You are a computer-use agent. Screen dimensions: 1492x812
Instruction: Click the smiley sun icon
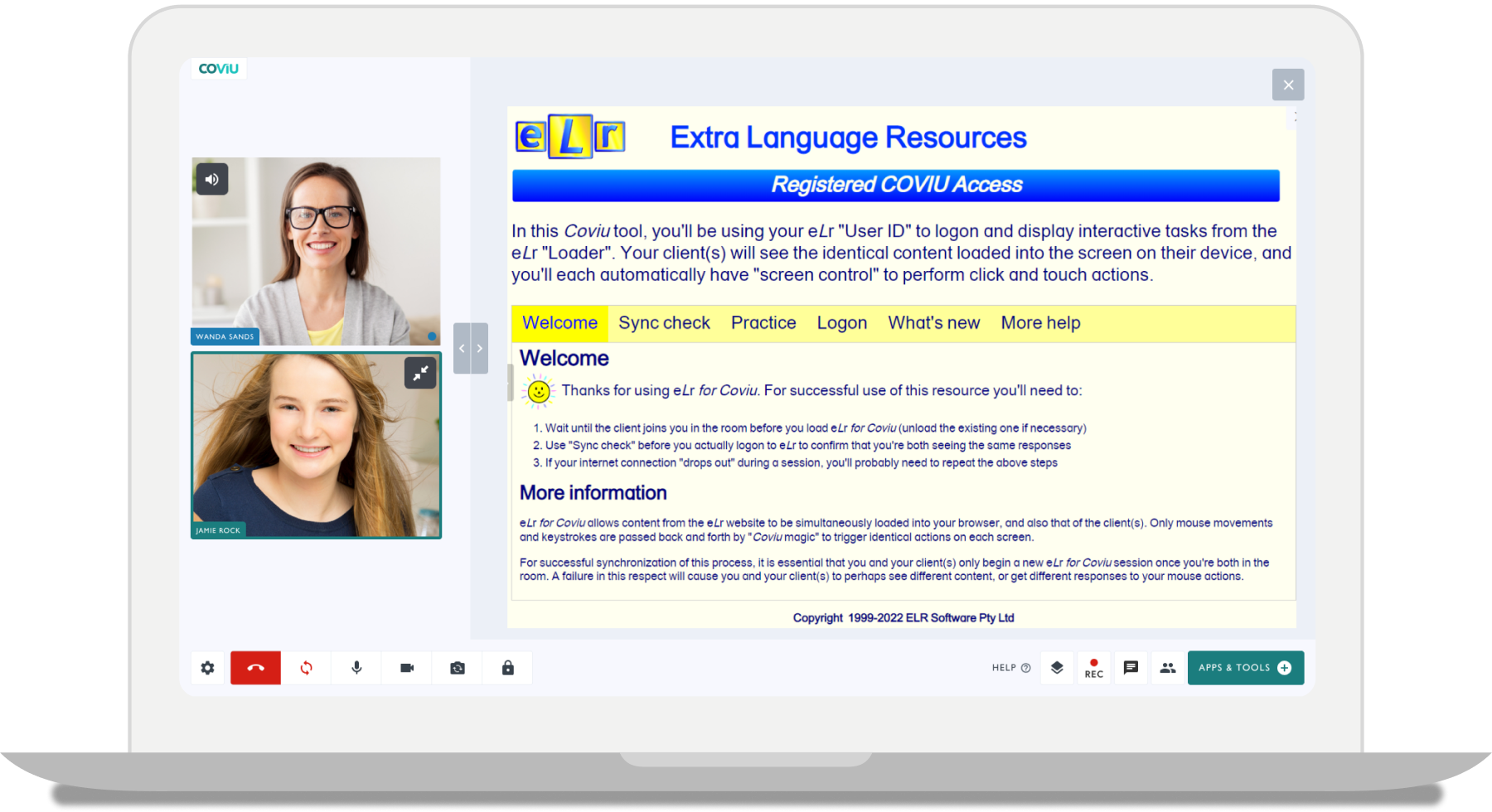coord(539,390)
